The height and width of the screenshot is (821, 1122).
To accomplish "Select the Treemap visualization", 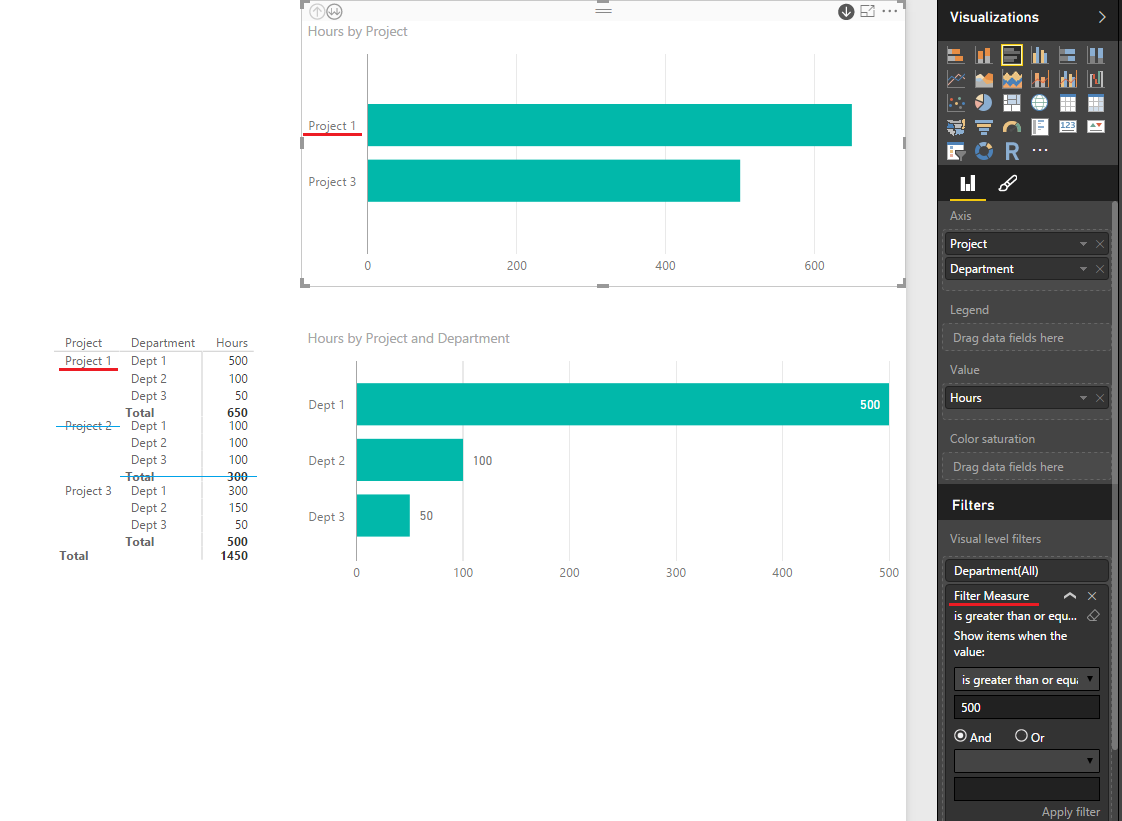I will pos(1012,103).
